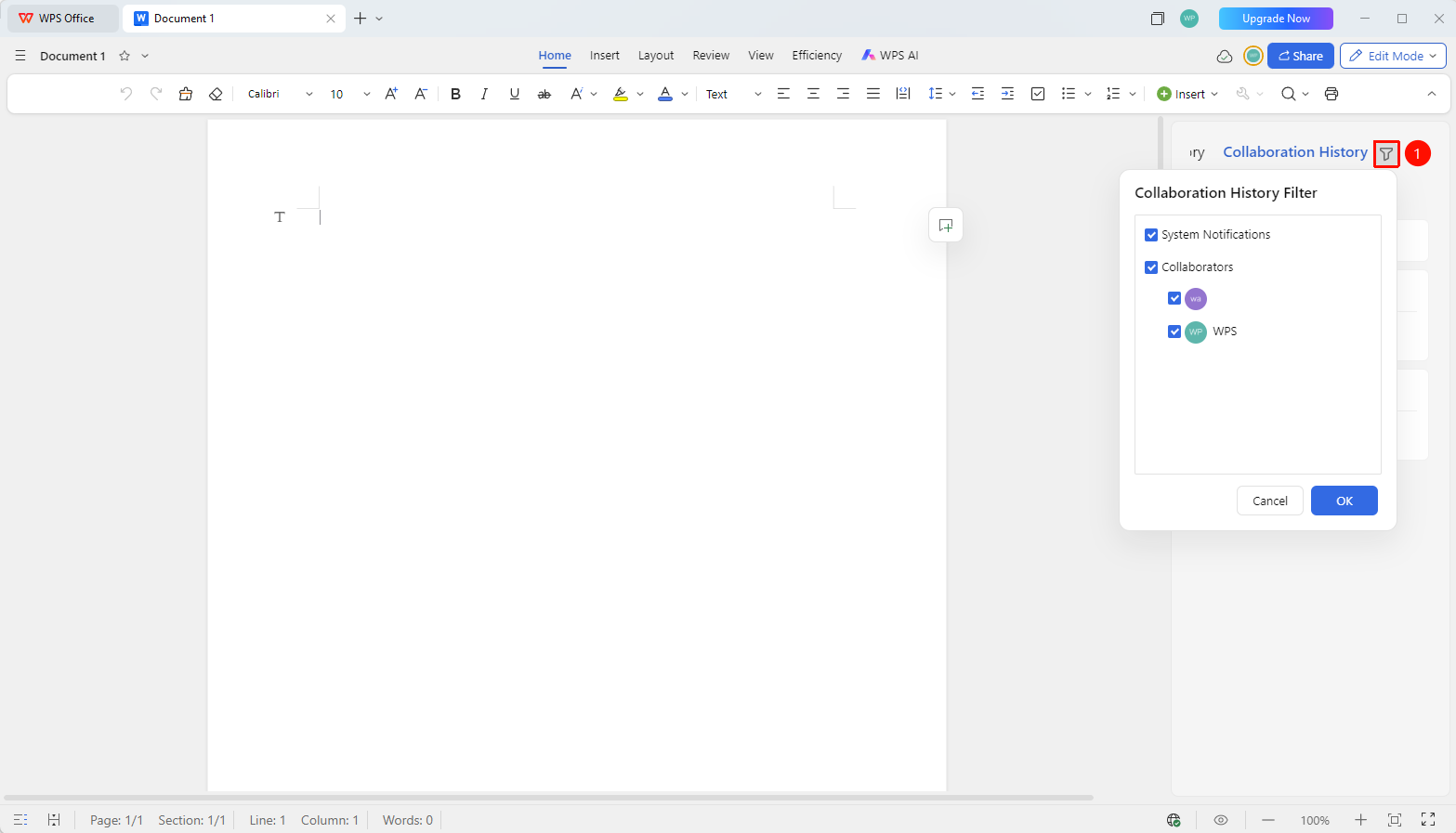Screen dimensions: 1456x833
Task: Uncheck the WPS collaborator checkbox
Action: point(1174,332)
